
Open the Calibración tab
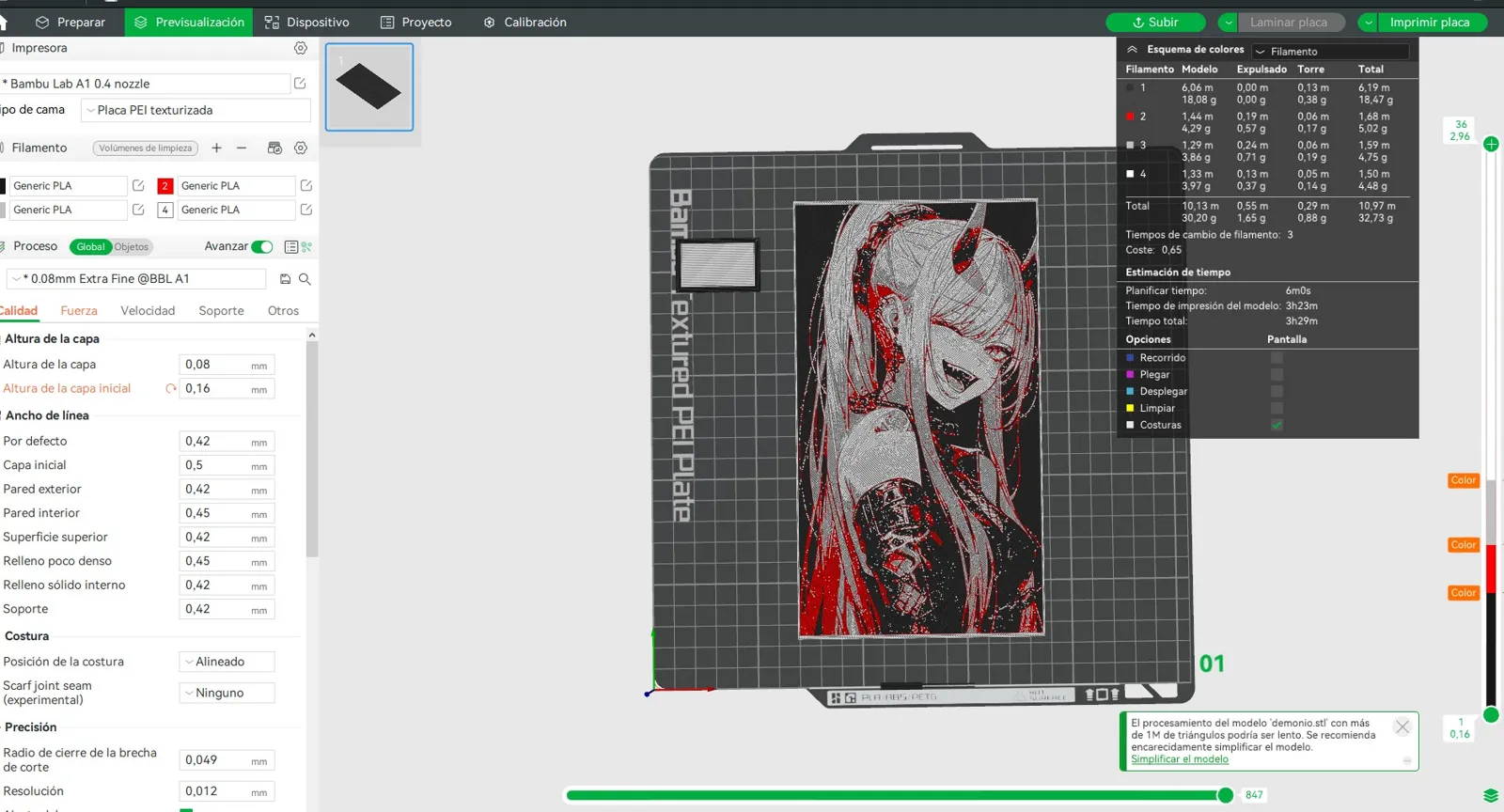tap(525, 23)
